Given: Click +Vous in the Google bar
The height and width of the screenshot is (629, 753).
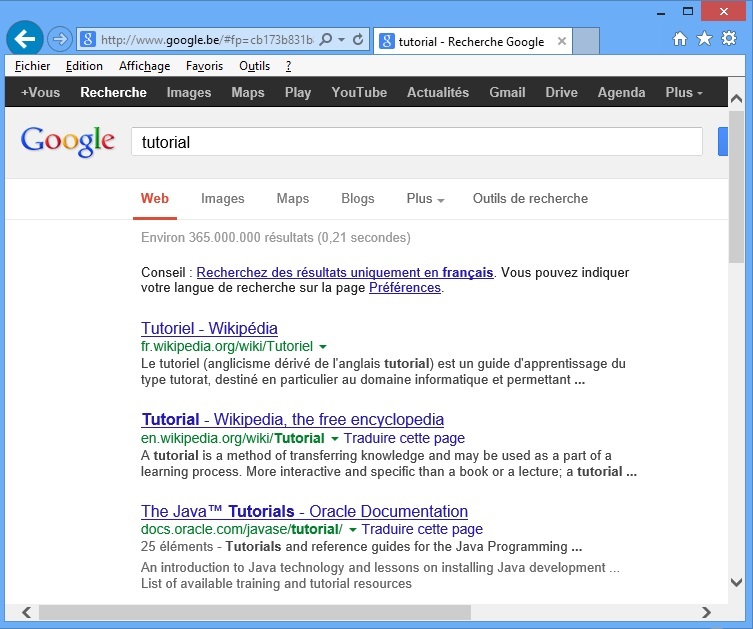Looking at the screenshot, I should [x=40, y=92].
